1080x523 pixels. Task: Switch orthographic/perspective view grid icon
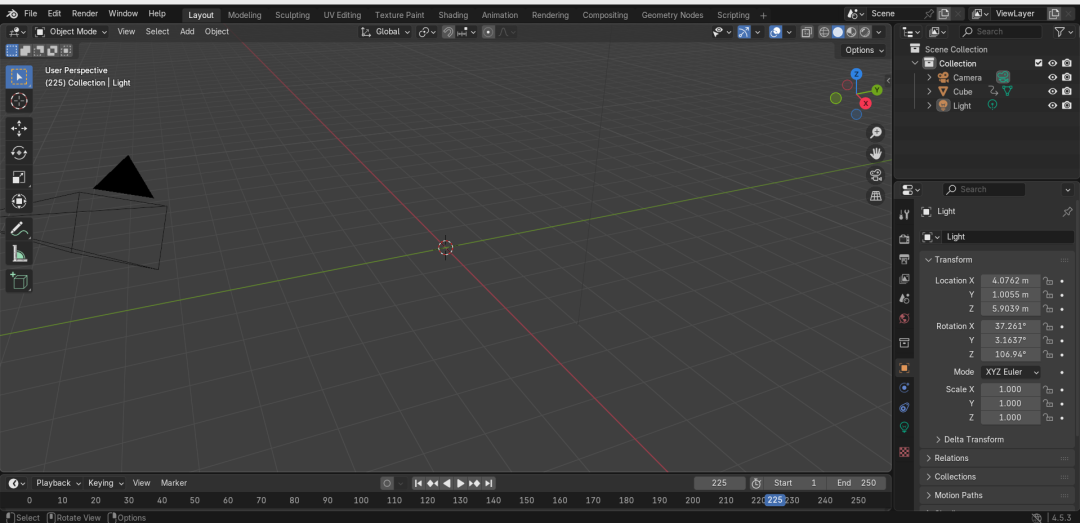875,196
